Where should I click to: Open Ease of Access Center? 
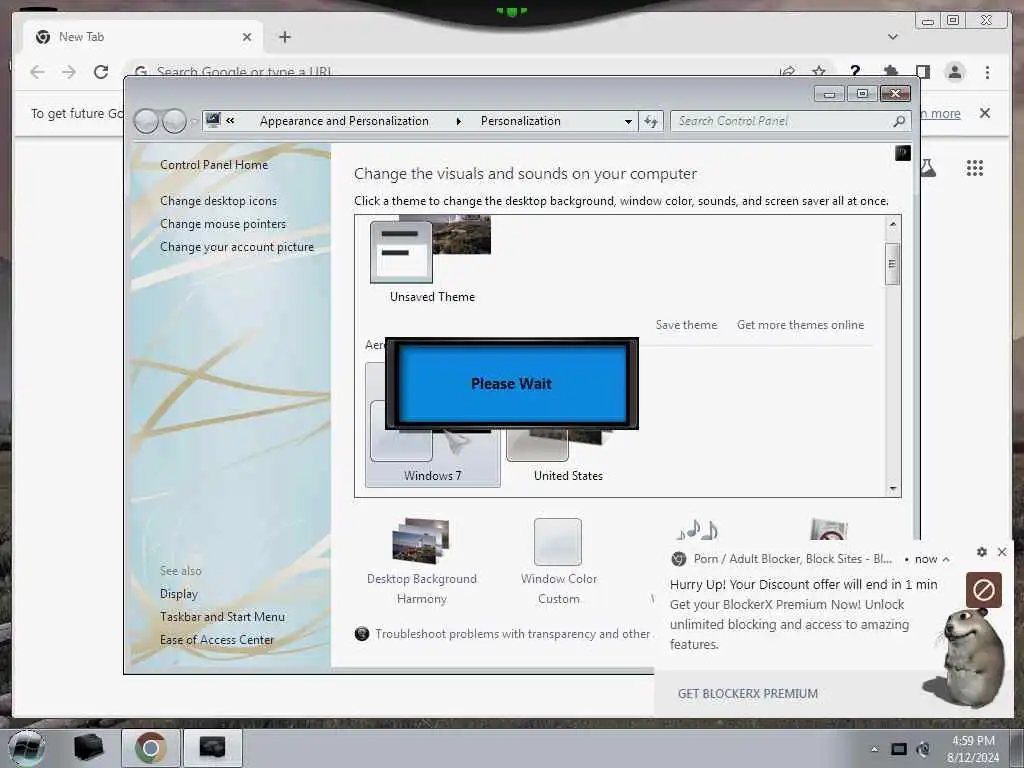[217, 639]
